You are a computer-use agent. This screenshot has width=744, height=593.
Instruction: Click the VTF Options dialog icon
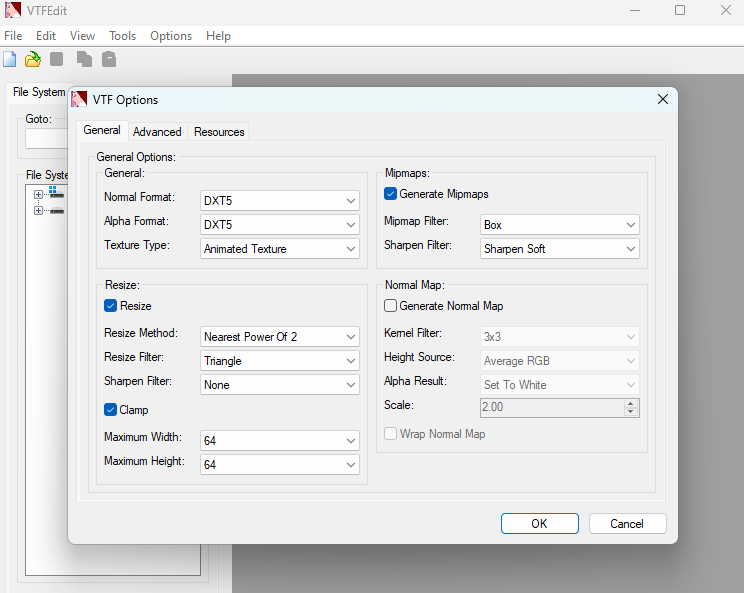[79, 99]
